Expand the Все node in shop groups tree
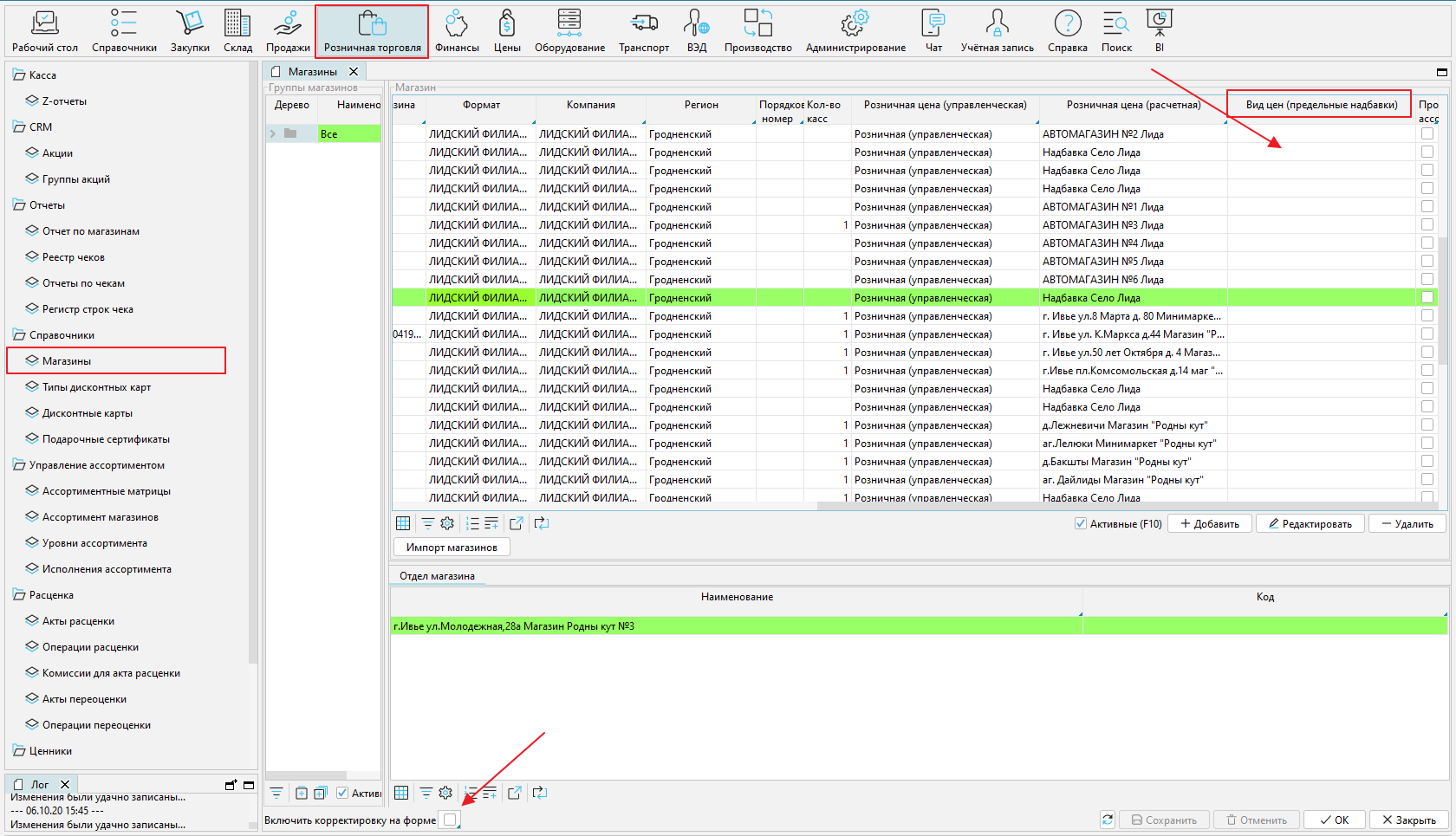Image resolution: width=1456 pixels, height=836 pixels. tap(273, 133)
